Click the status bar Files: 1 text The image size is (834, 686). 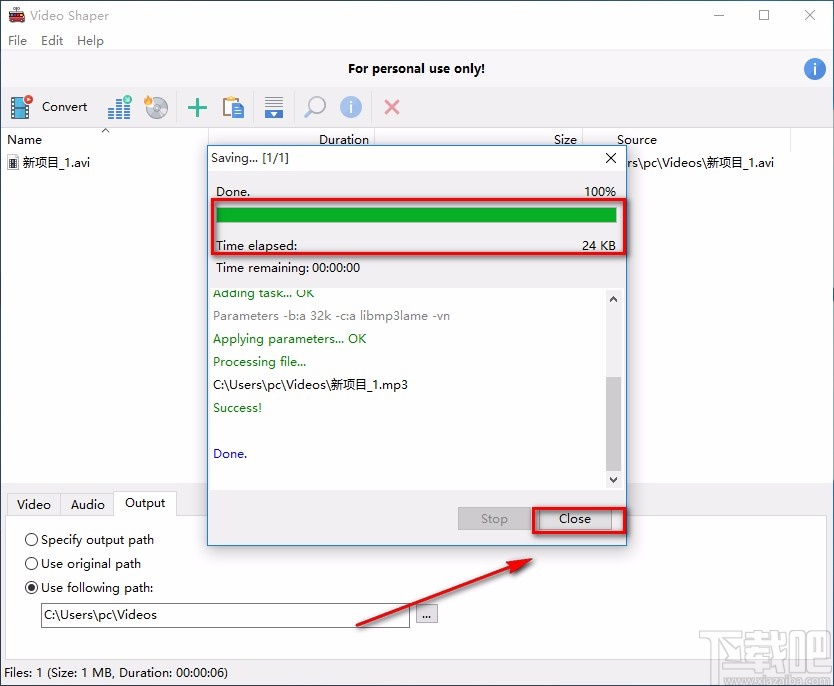116,673
